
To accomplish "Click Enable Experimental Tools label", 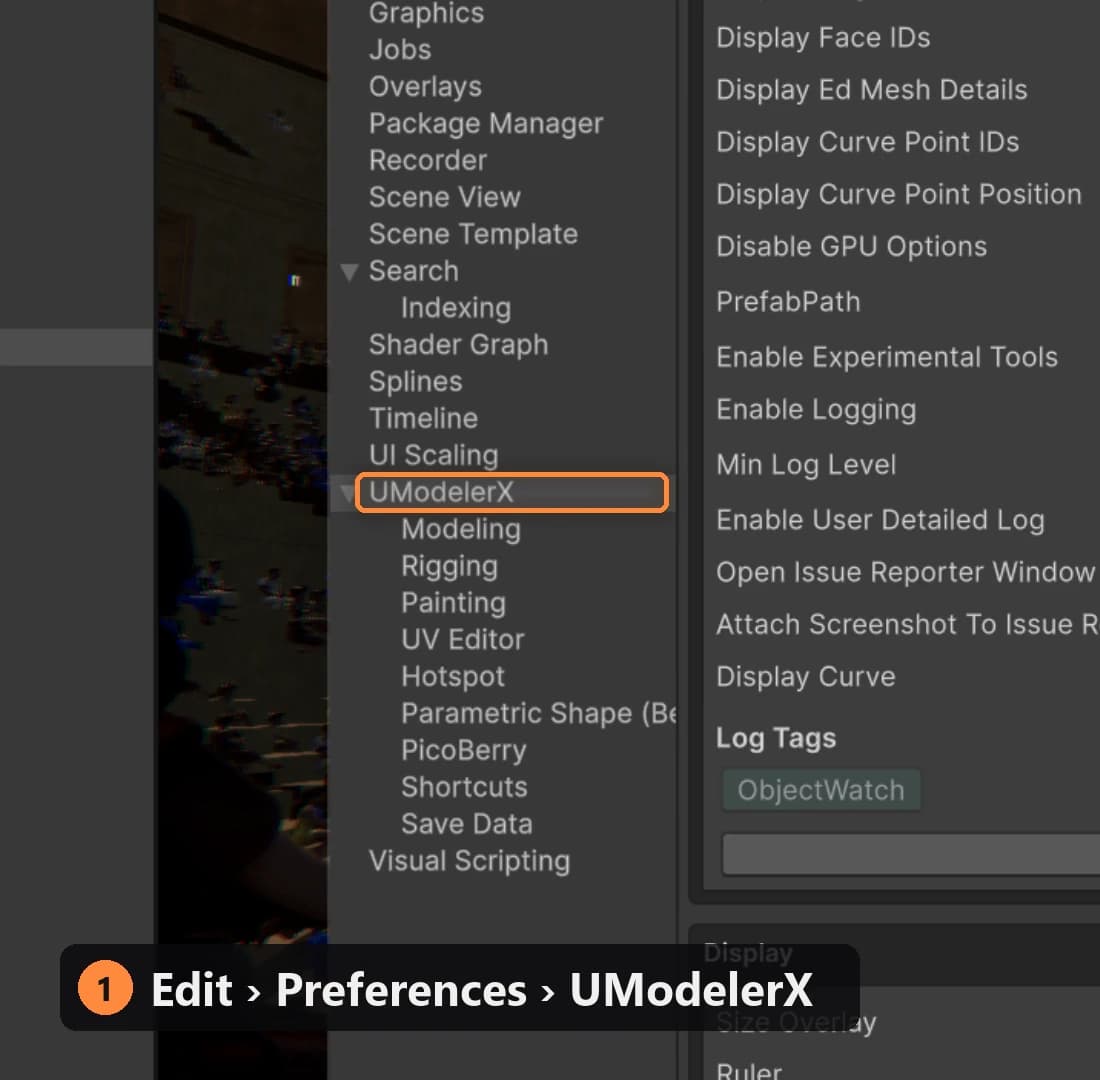I will (887, 357).
